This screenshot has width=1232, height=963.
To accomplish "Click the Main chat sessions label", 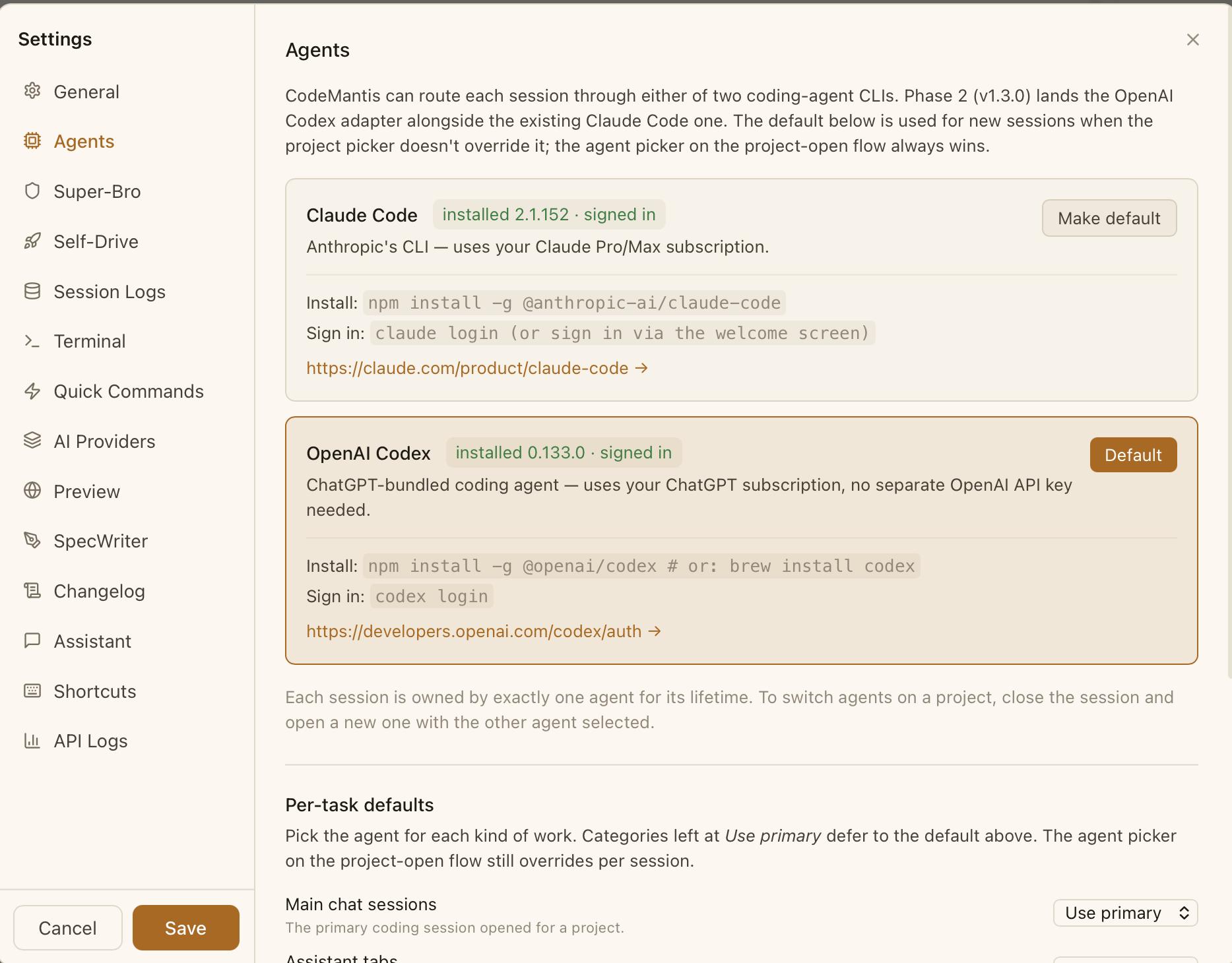I will click(x=361, y=904).
